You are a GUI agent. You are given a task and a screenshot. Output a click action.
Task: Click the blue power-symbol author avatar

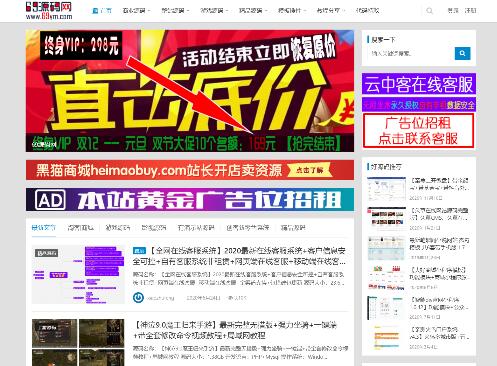138,297
